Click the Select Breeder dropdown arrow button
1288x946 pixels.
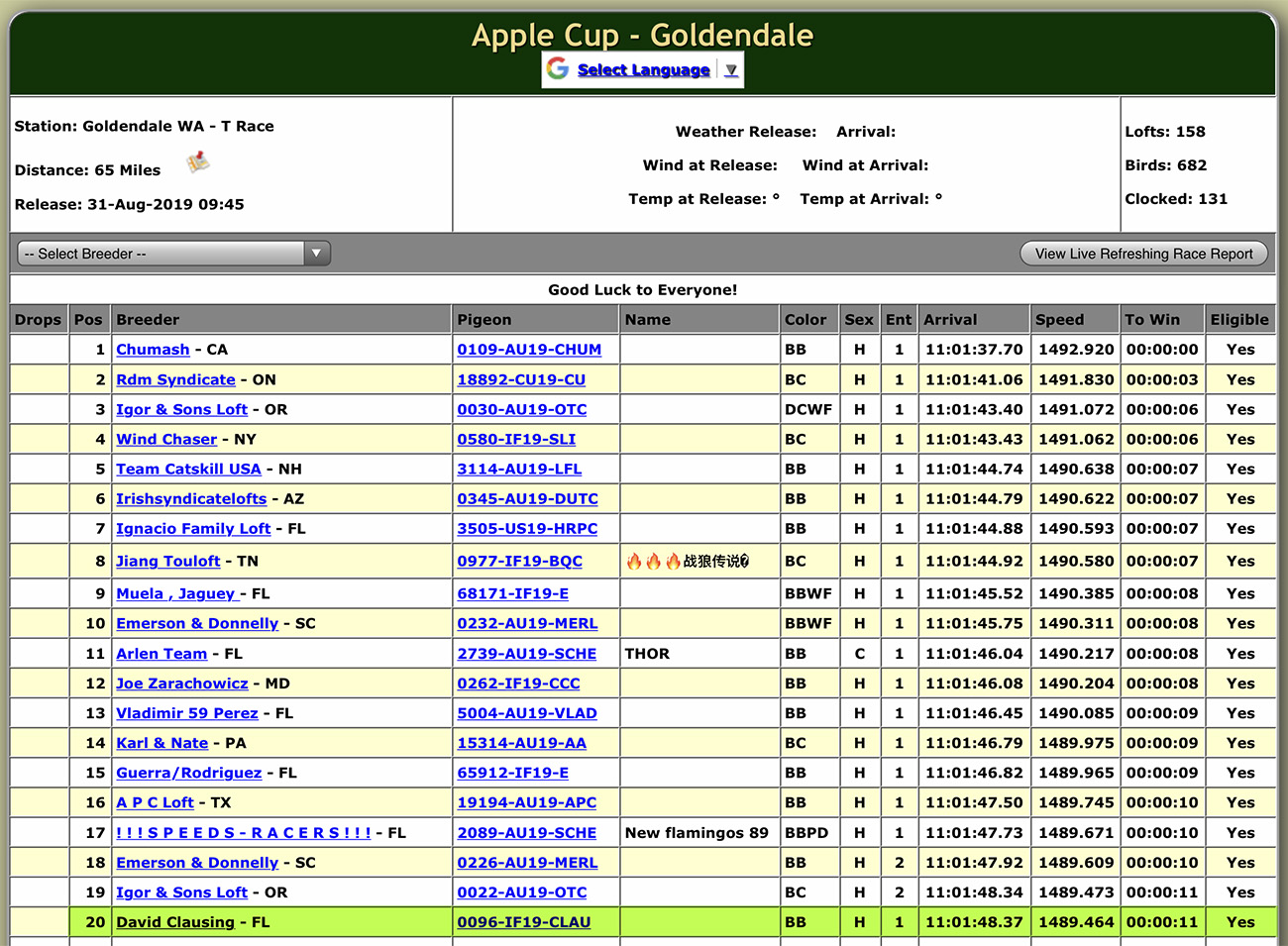pos(316,254)
